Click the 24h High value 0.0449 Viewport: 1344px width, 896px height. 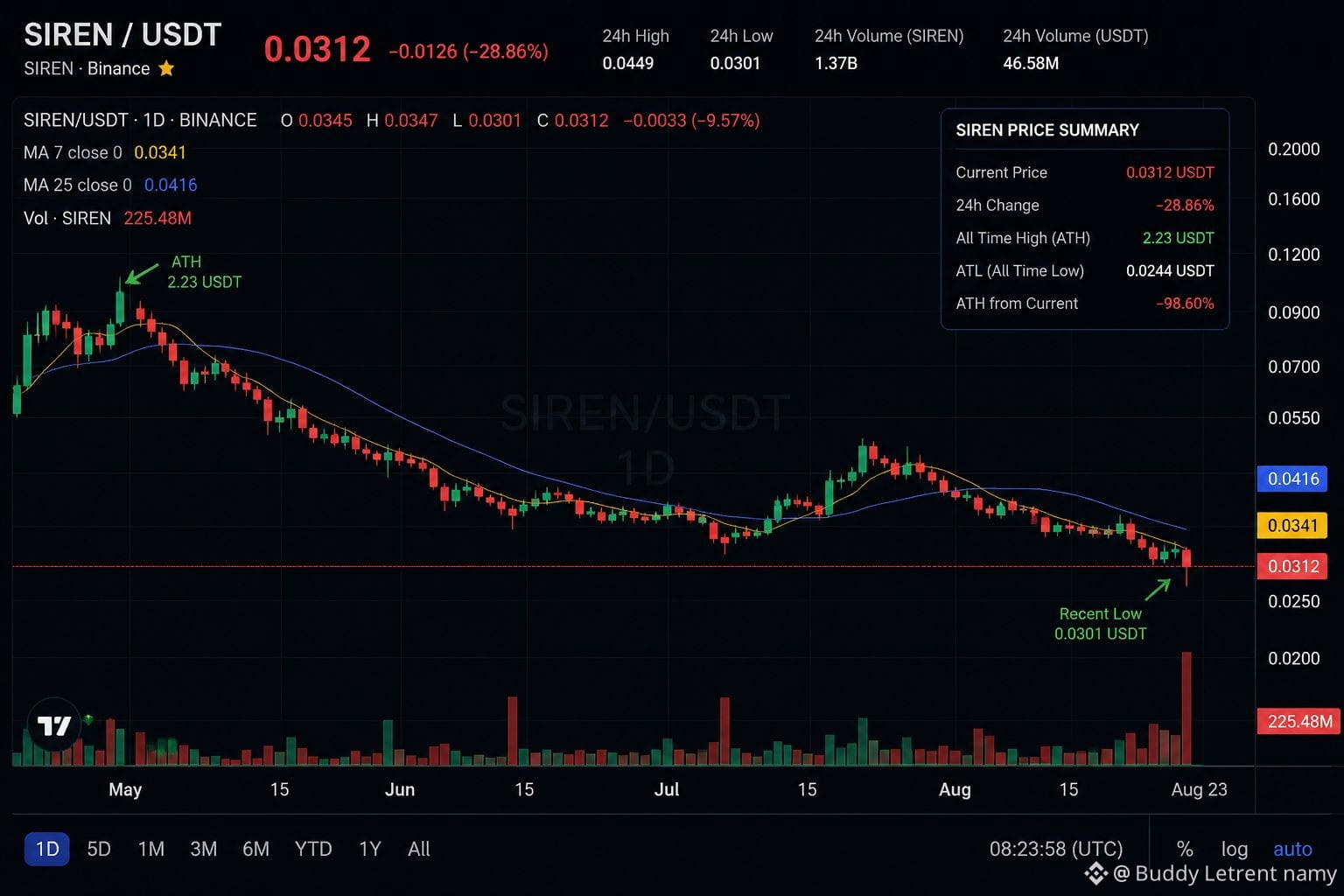click(628, 63)
